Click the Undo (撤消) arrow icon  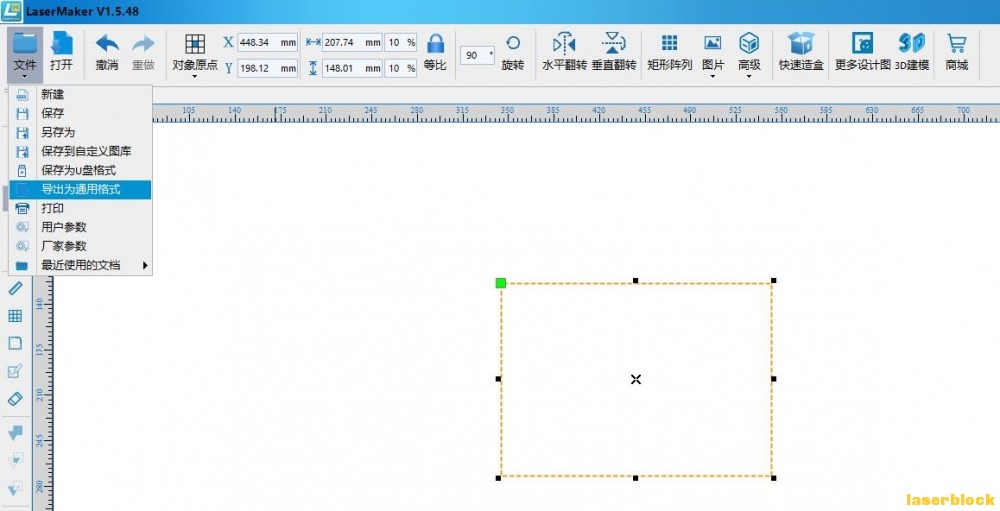click(x=107, y=44)
